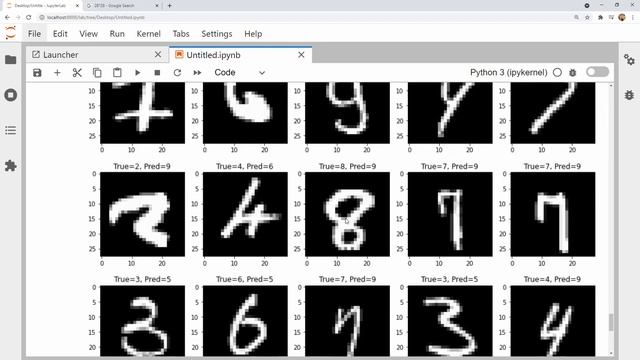This screenshot has width=640, height=360.
Task: Insert a new cell with the plus icon
Action: (57, 73)
